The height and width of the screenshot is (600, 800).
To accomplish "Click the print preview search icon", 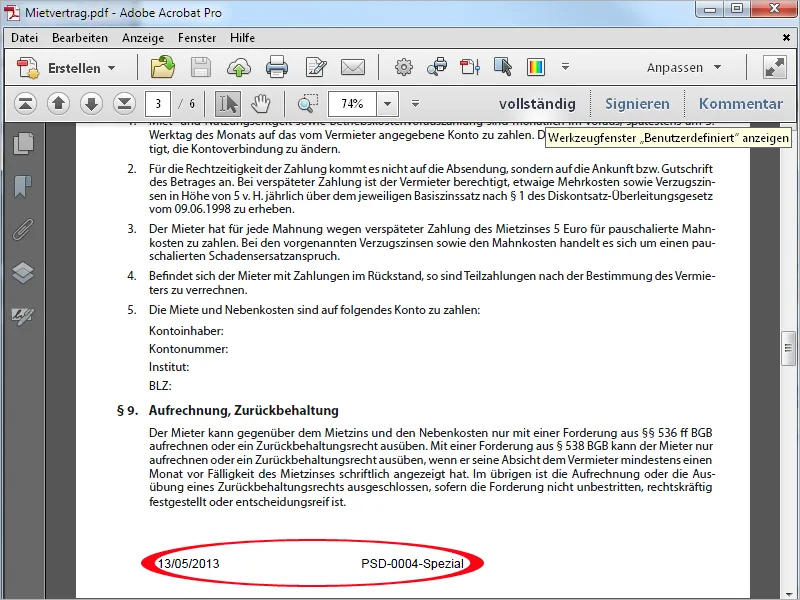I will click(x=437, y=67).
